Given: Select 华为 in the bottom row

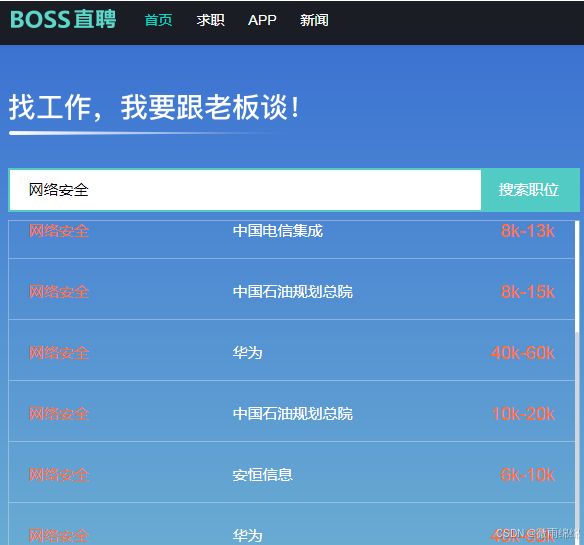Looking at the screenshot, I should (248, 536).
